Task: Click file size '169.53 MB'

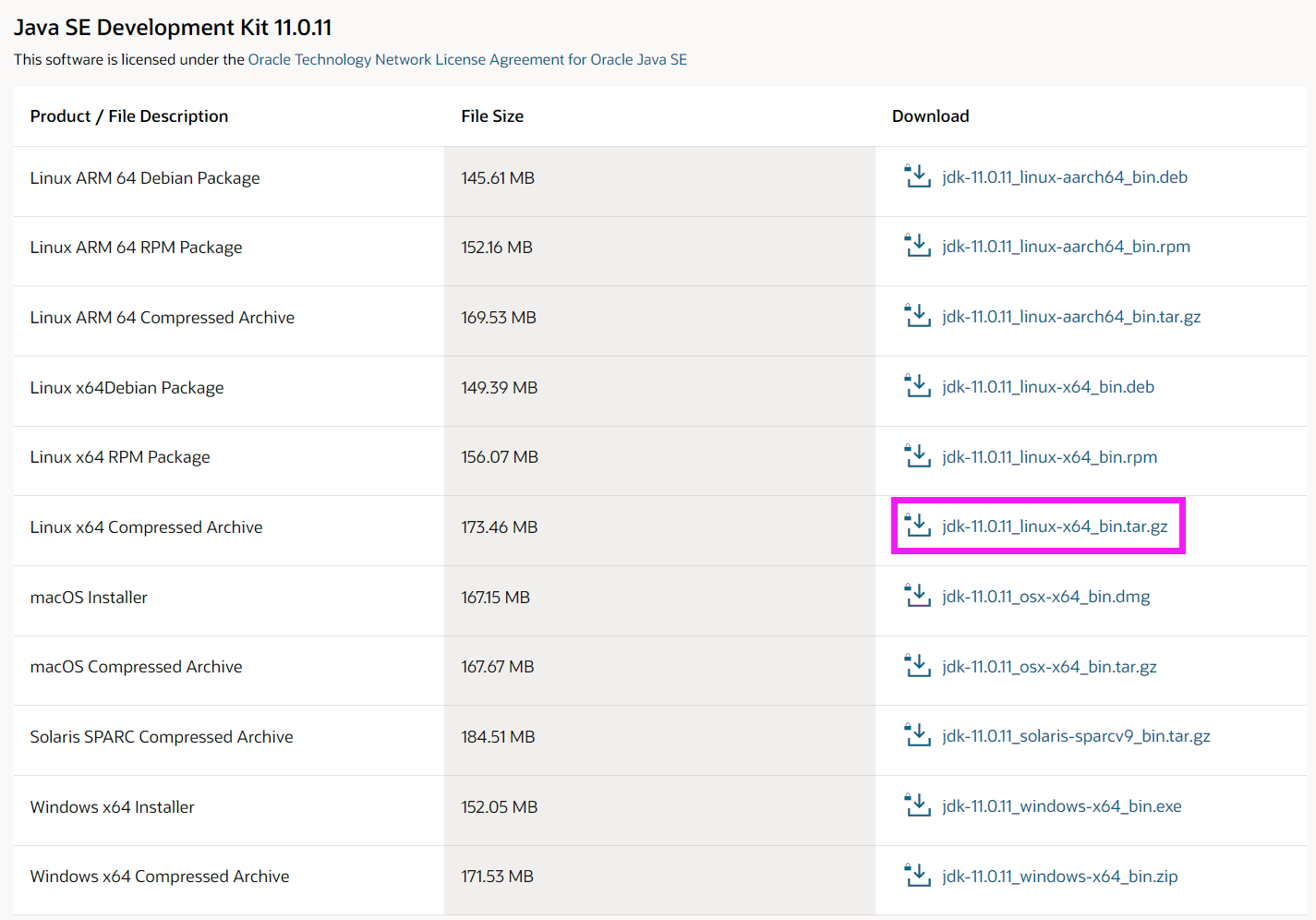Action: click(x=499, y=318)
